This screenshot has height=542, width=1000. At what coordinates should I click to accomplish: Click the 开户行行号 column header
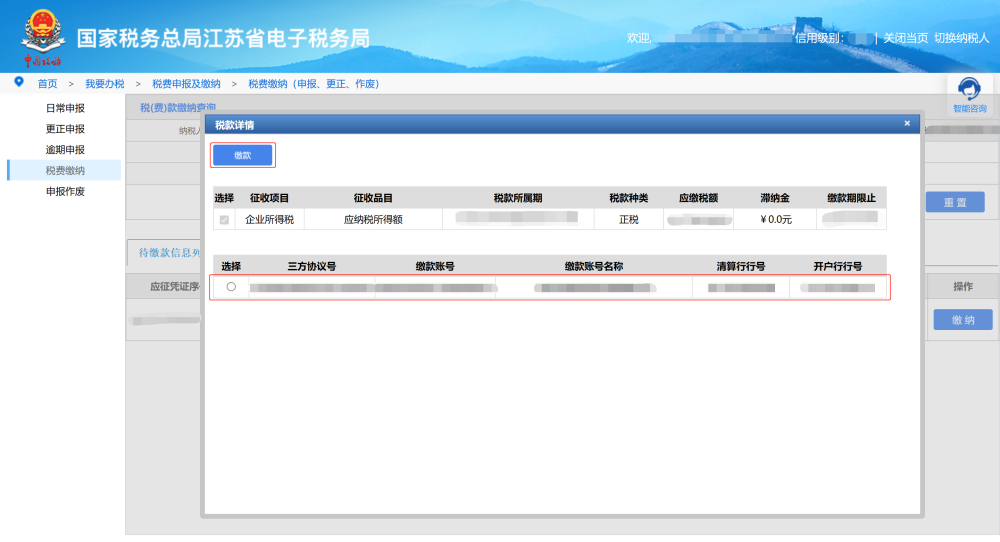point(837,267)
